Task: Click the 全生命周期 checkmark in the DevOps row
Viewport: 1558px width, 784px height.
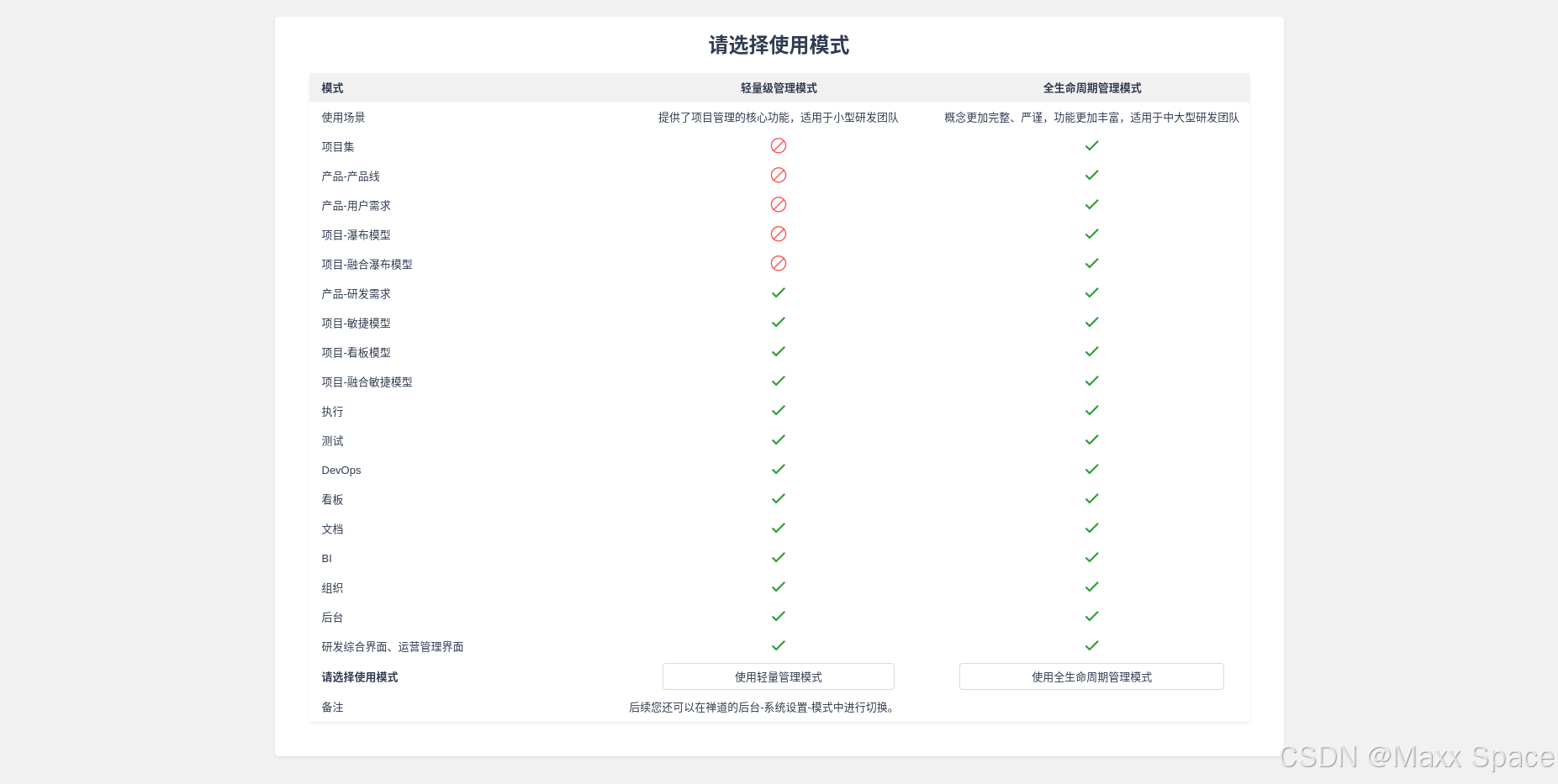Action: pyautogui.click(x=1091, y=469)
